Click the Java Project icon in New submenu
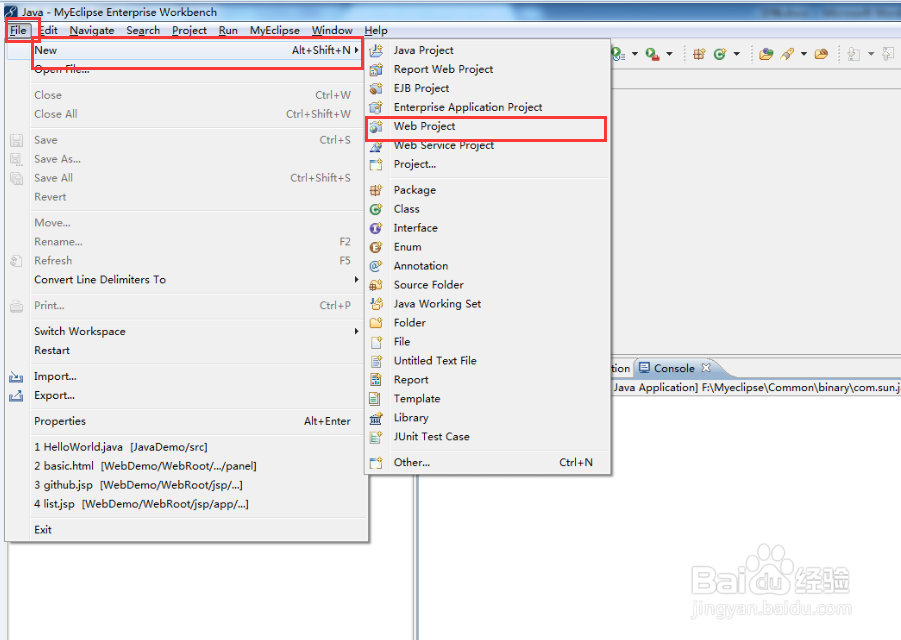 [x=376, y=51]
